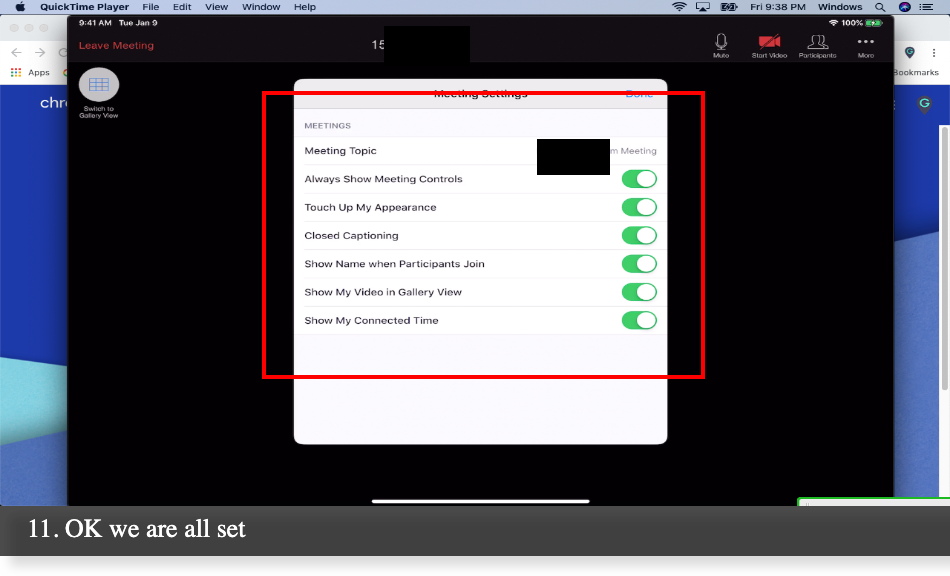
Task: Toggle off Always Show Meeting Controls
Action: point(640,178)
